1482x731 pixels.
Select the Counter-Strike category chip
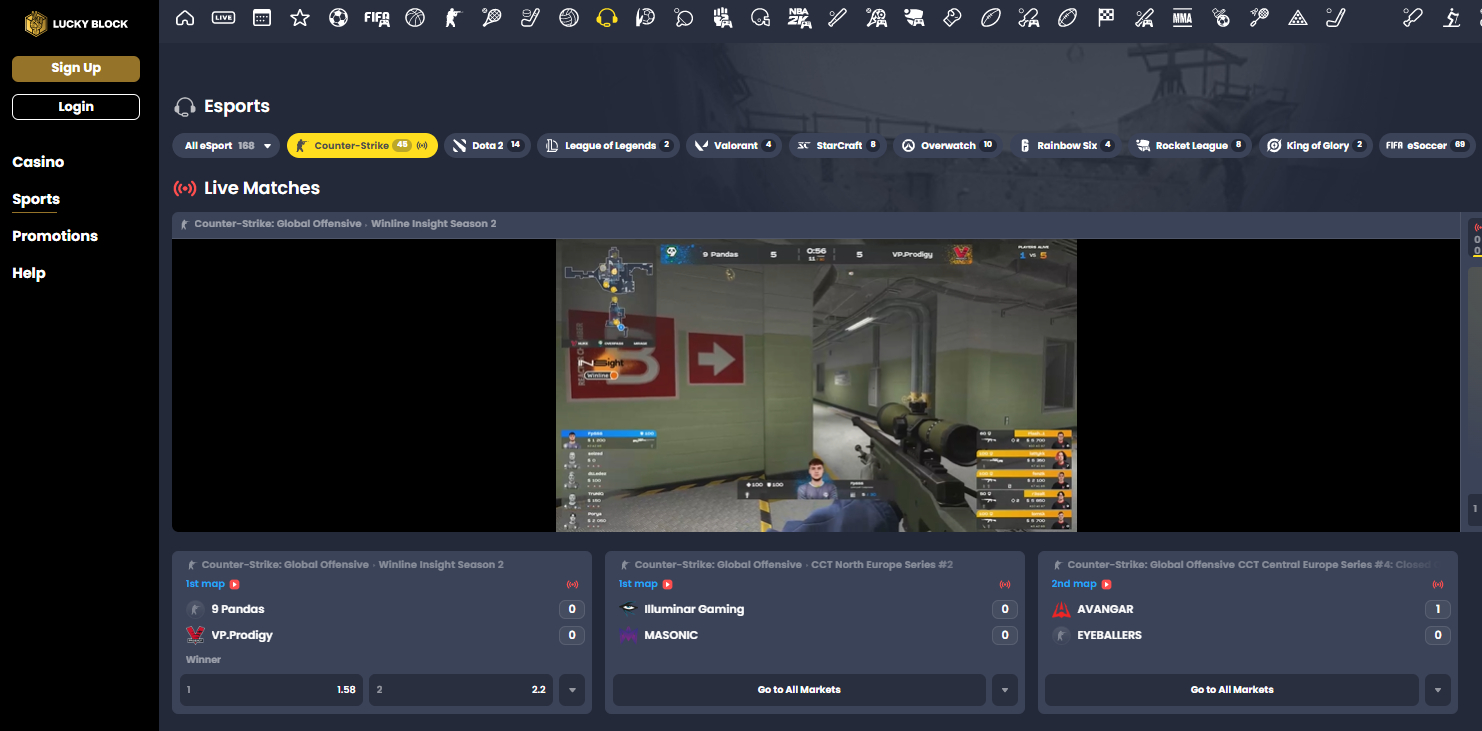[x=362, y=146]
